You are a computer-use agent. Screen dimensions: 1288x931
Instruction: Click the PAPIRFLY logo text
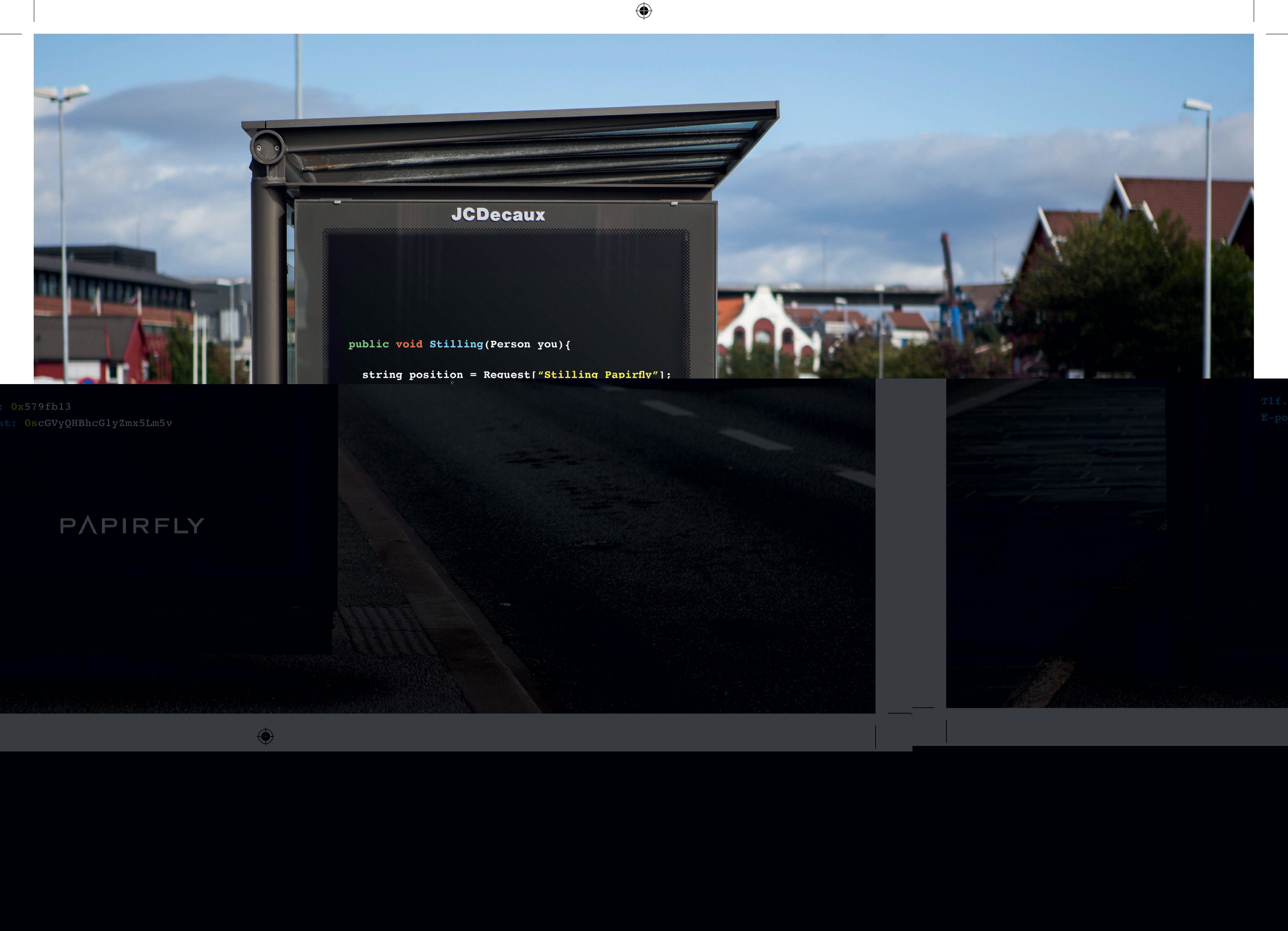point(132,525)
